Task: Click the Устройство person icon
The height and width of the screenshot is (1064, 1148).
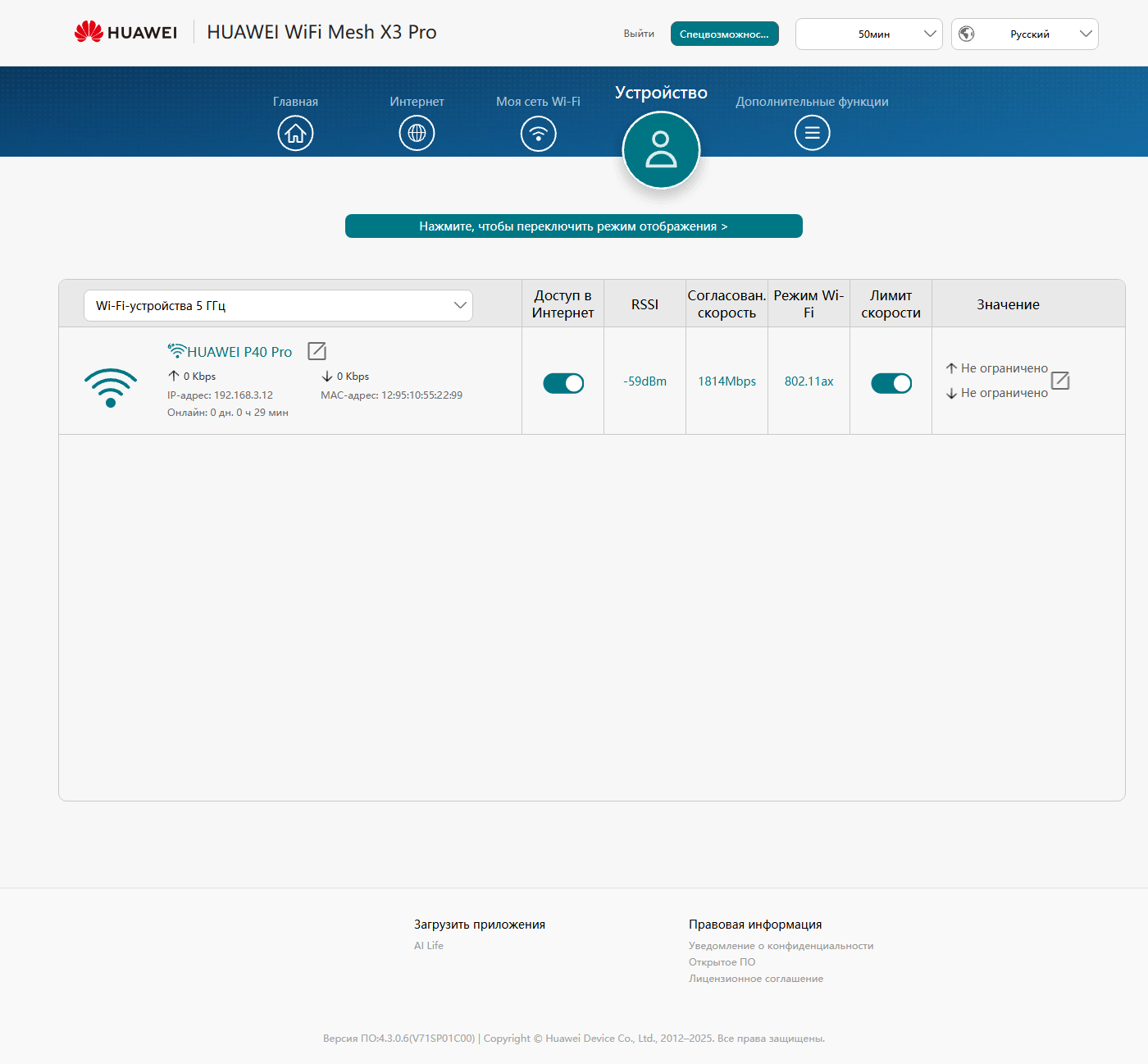Action: (x=661, y=150)
